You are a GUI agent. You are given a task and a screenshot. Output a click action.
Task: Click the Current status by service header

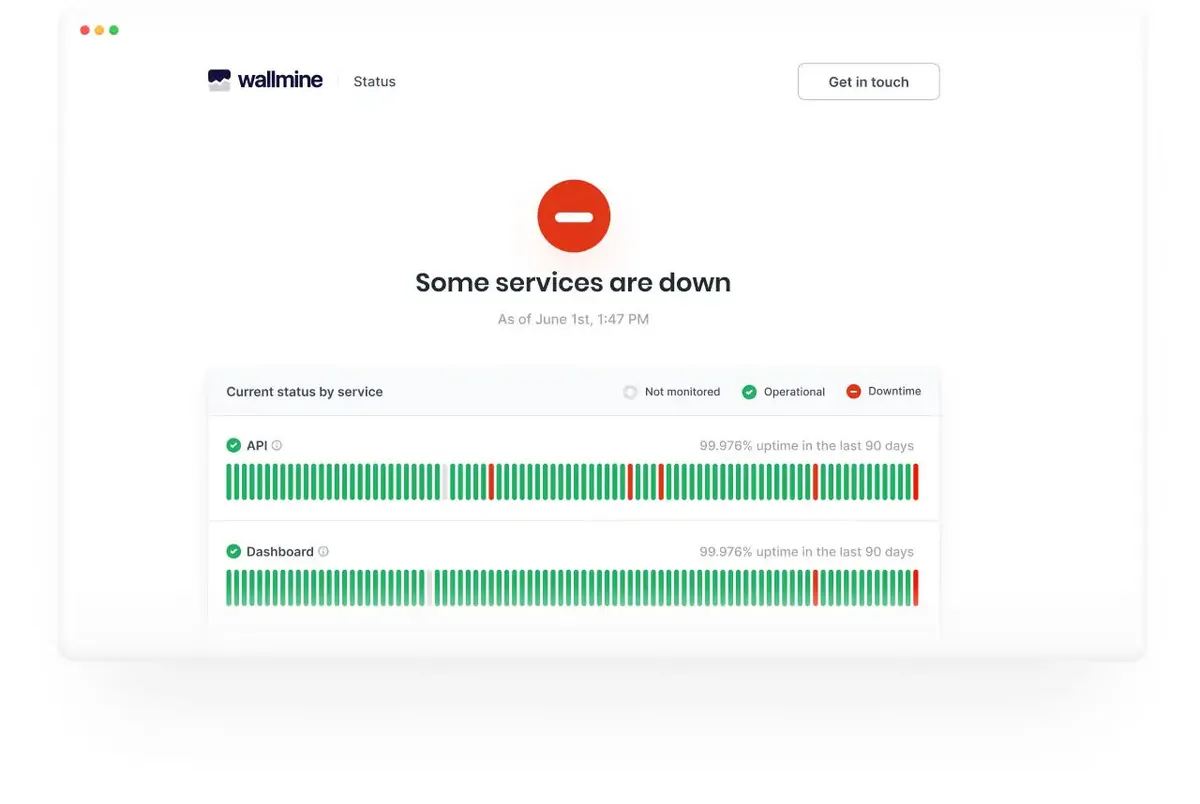coord(304,392)
